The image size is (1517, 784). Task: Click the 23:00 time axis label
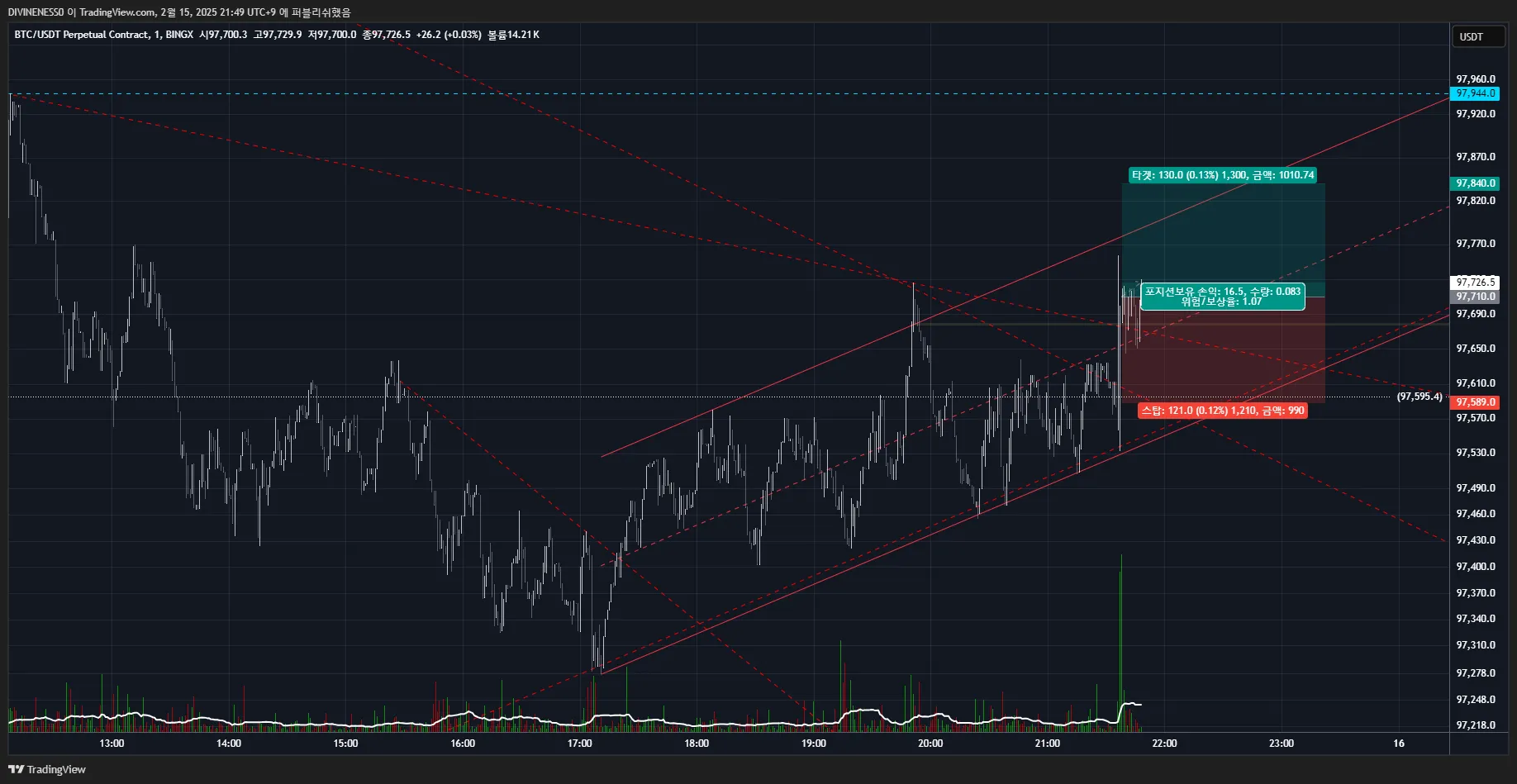(1282, 744)
